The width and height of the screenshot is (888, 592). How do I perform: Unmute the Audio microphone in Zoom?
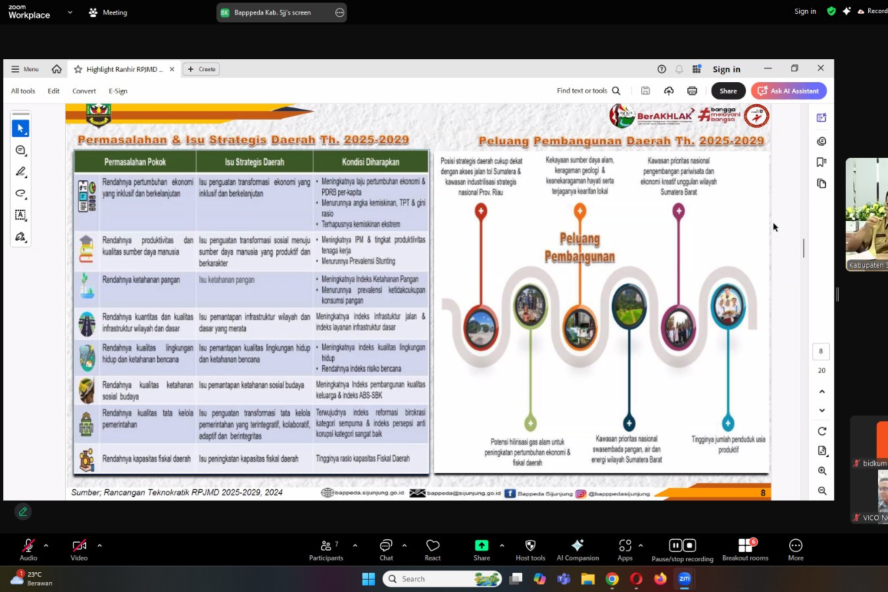click(28, 546)
